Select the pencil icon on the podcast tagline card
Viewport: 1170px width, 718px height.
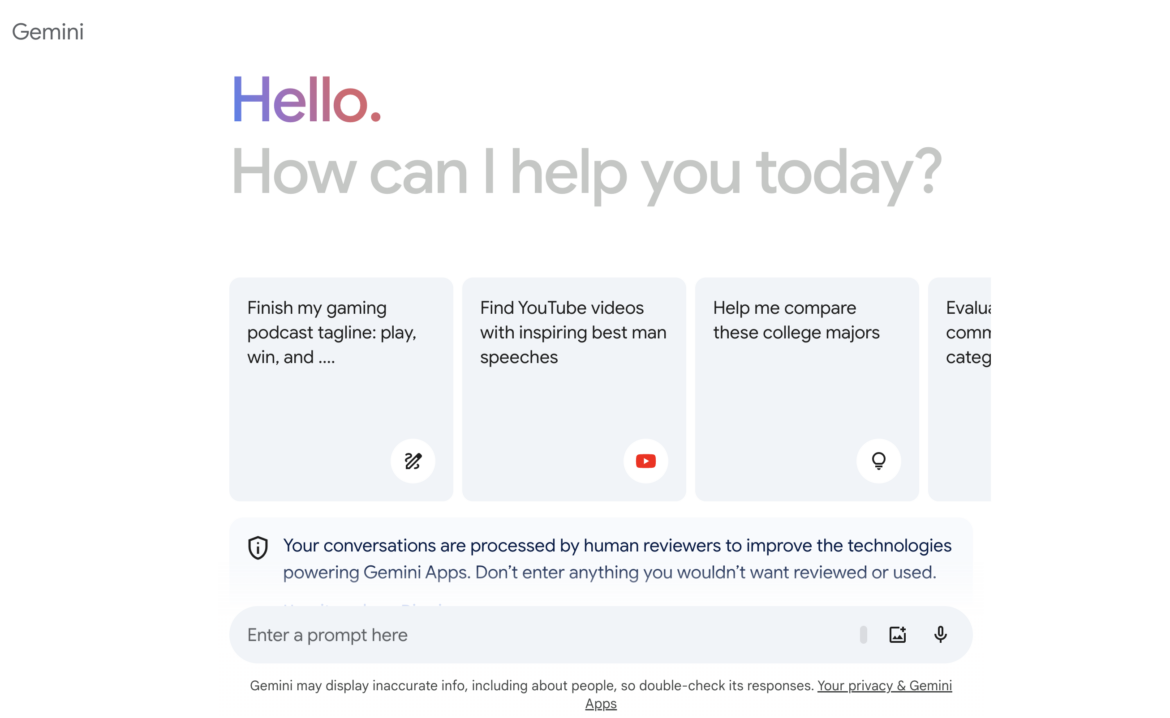(x=413, y=461)
